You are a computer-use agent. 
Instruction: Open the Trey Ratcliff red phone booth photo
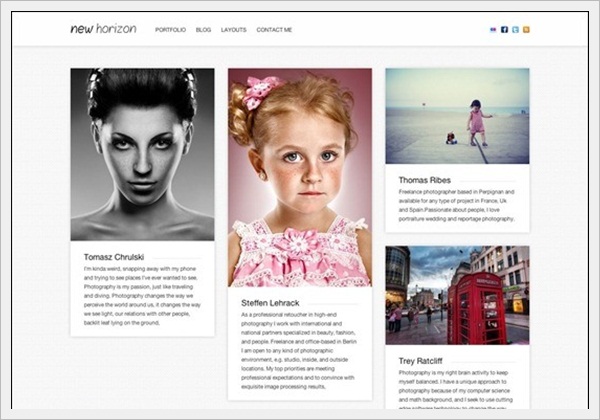point(457,295)
